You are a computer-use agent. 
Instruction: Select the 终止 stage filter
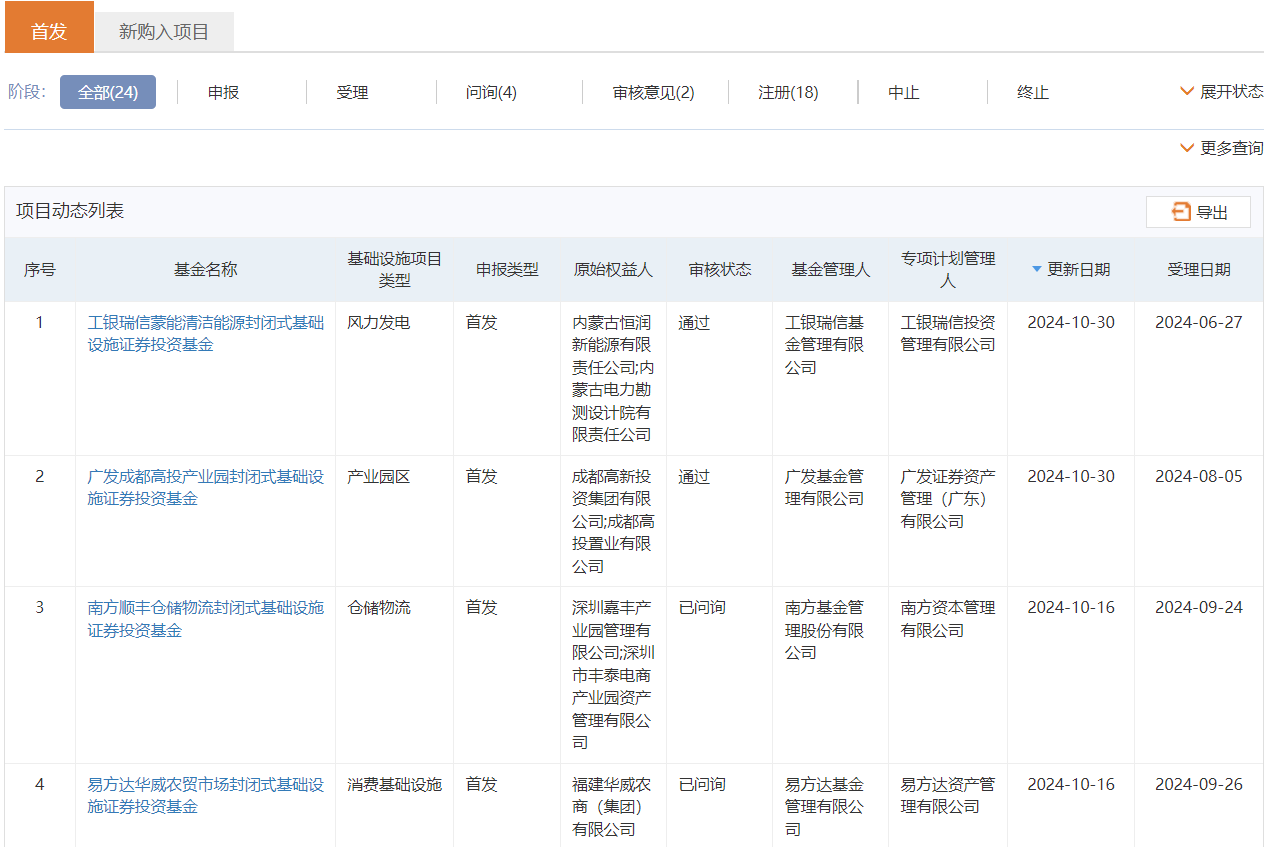click(1033, 92)
